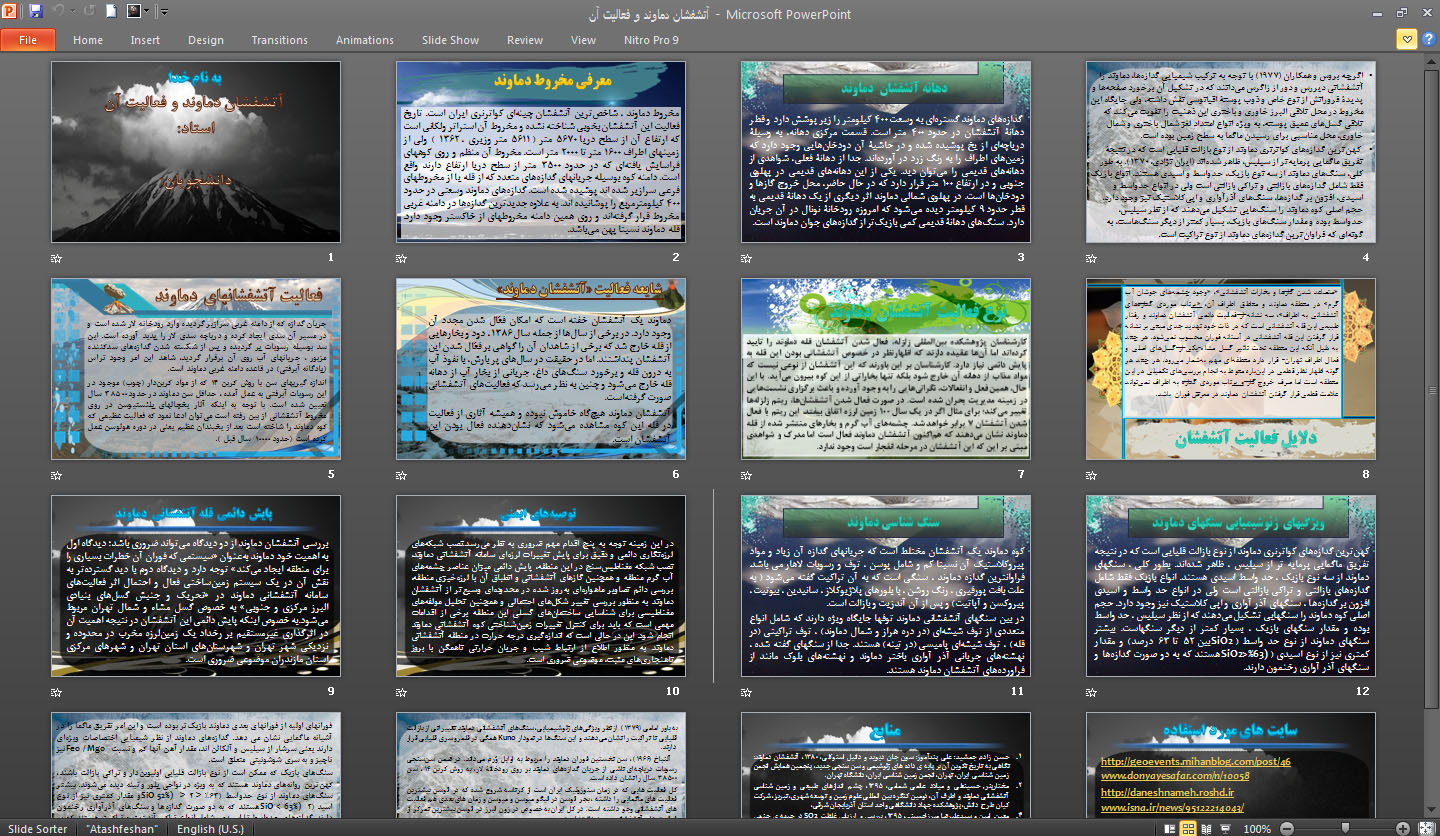This screenshot has width=1440, height=836.
Task: Click the zoom out minus button
Action: [1285, 829]
